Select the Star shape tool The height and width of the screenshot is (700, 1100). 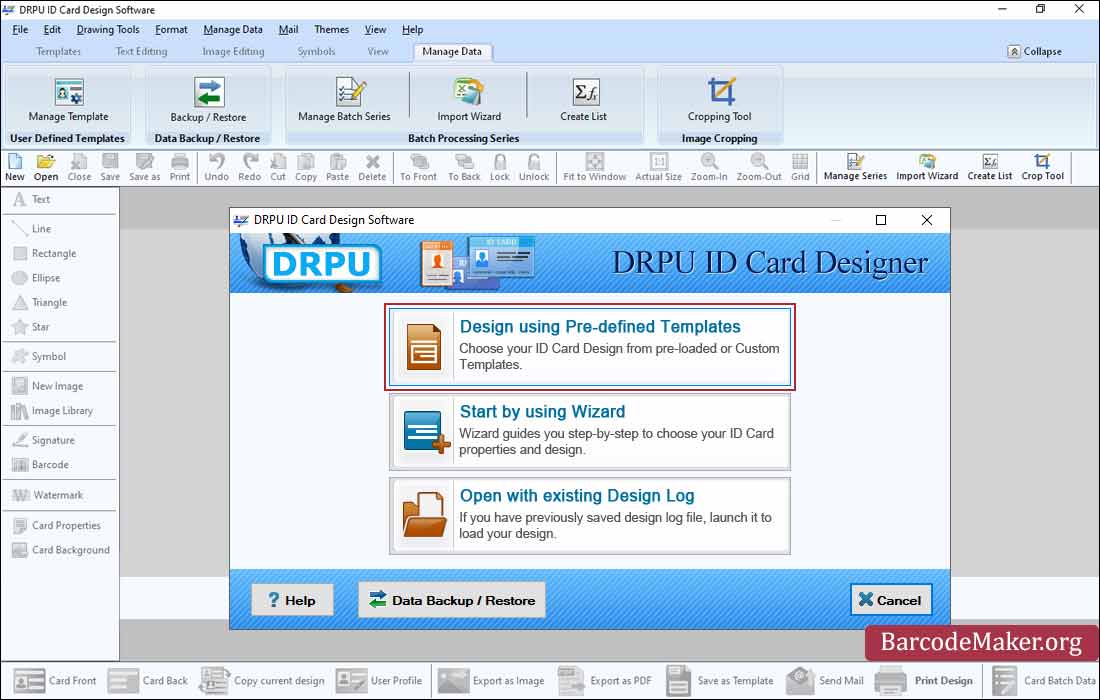(32, 327)
